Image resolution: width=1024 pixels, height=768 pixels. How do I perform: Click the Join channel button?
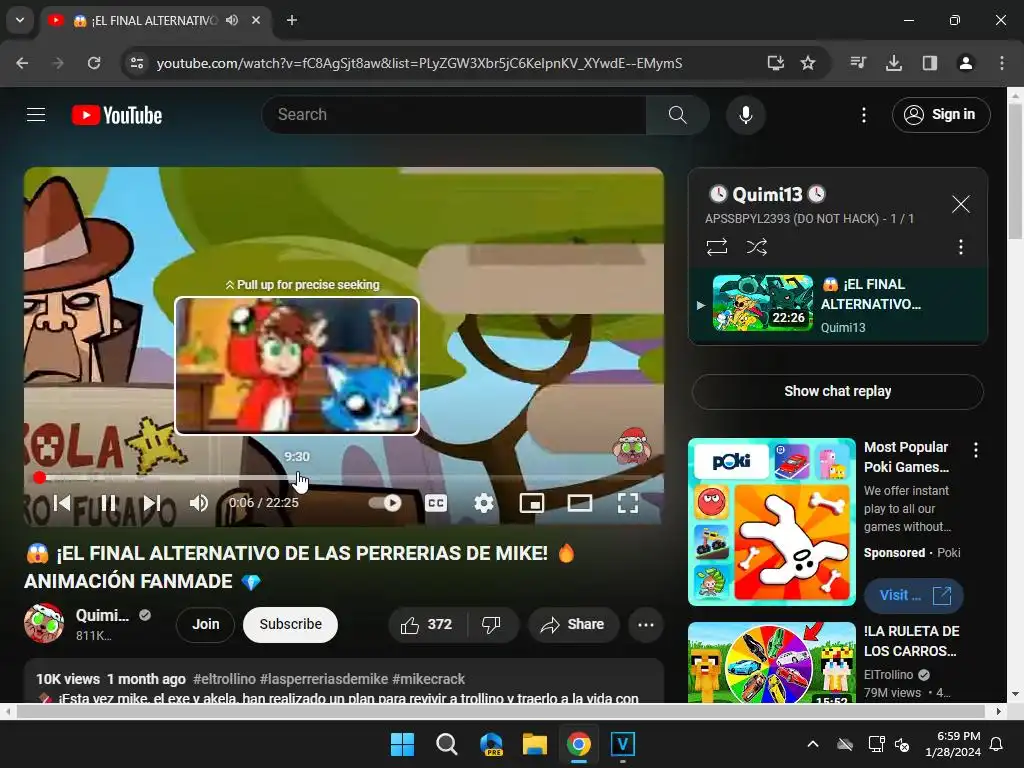pyautogui.click(x=206, y=624)
